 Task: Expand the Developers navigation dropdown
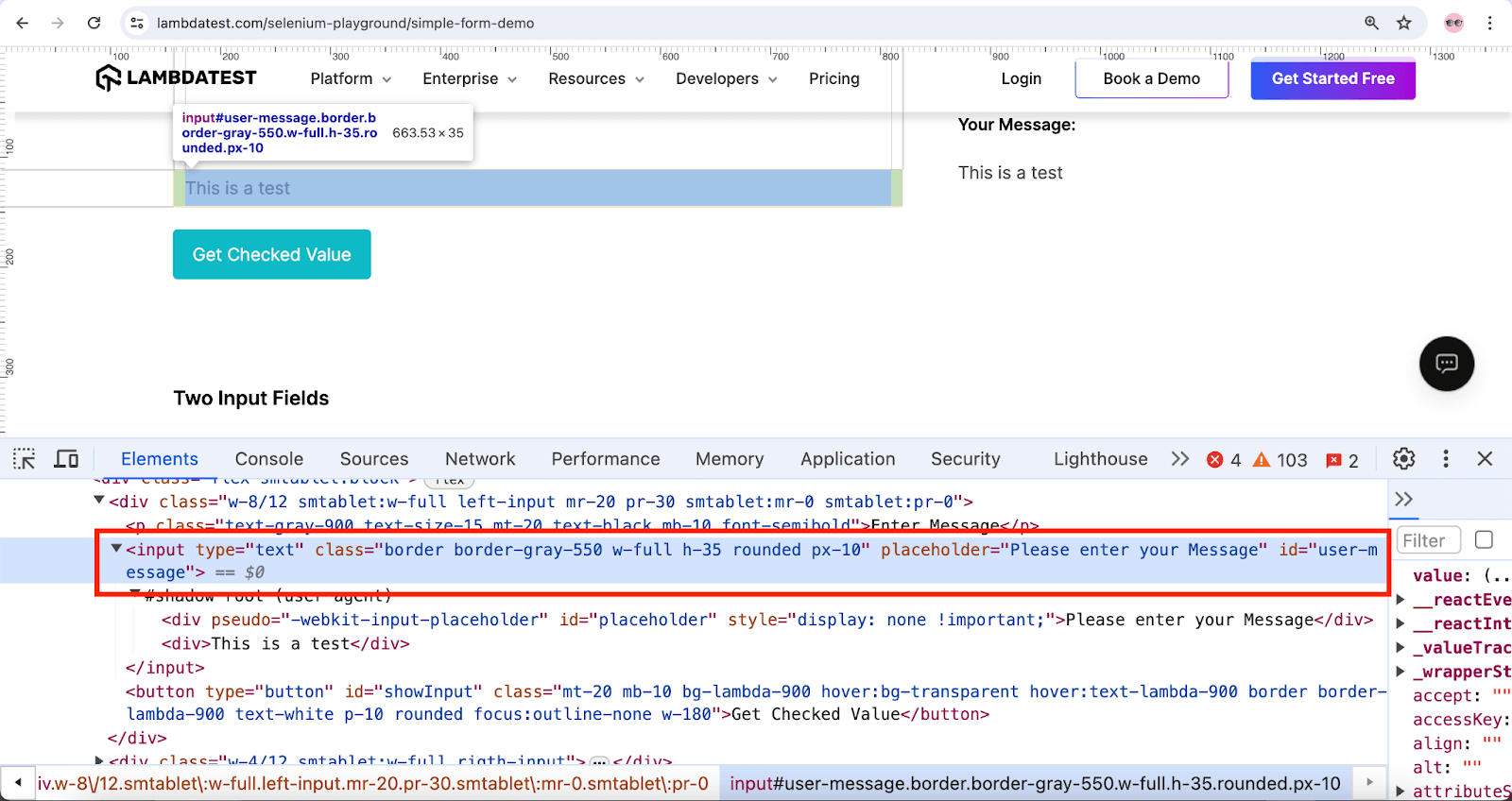coord(726,79)
